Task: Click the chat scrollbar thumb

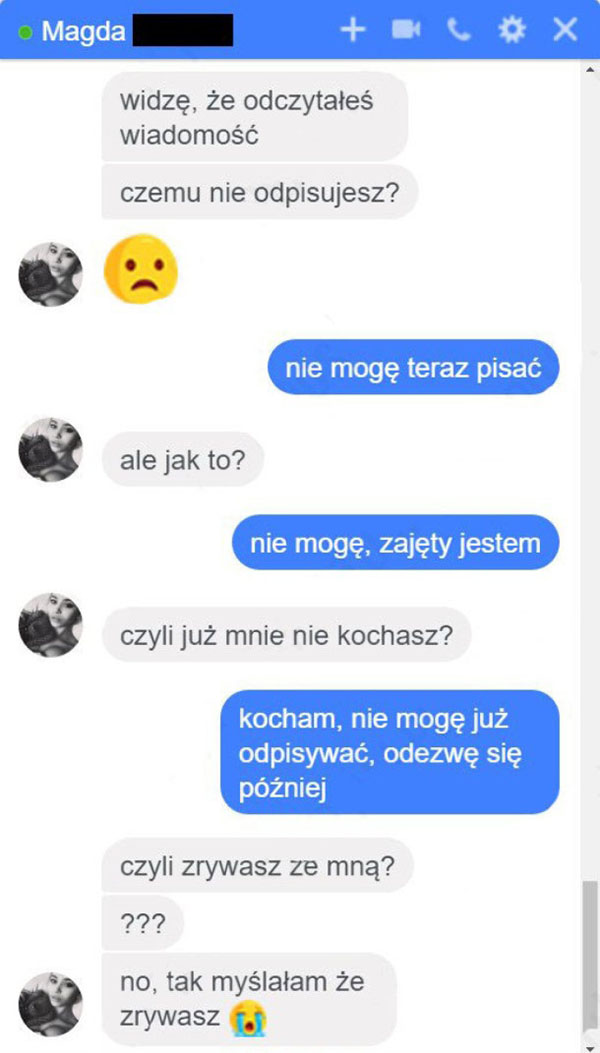Action: pos(591,955)
